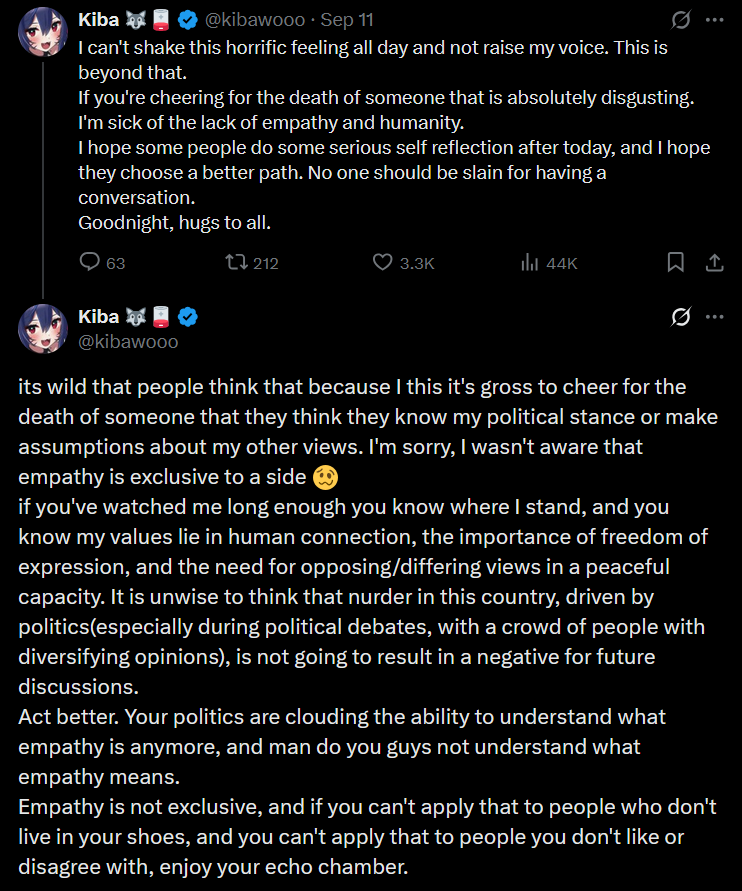Click Kiba's avatar on the first post

(43, 31)
